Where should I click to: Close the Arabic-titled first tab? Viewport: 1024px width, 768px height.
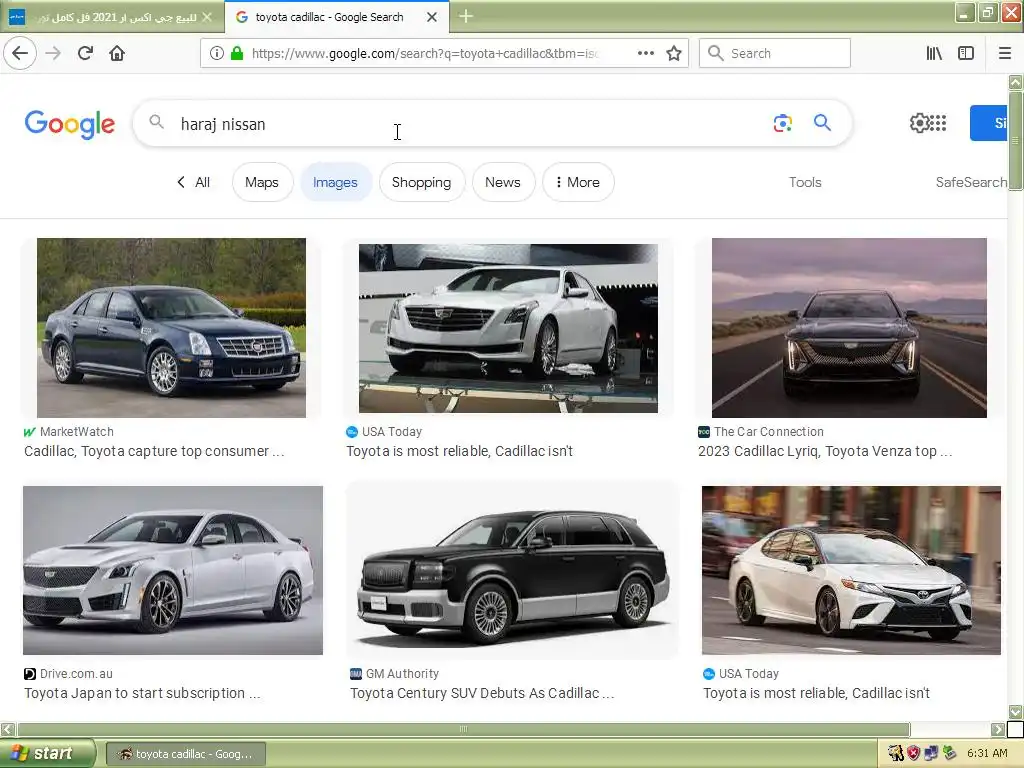click(207, 17)
